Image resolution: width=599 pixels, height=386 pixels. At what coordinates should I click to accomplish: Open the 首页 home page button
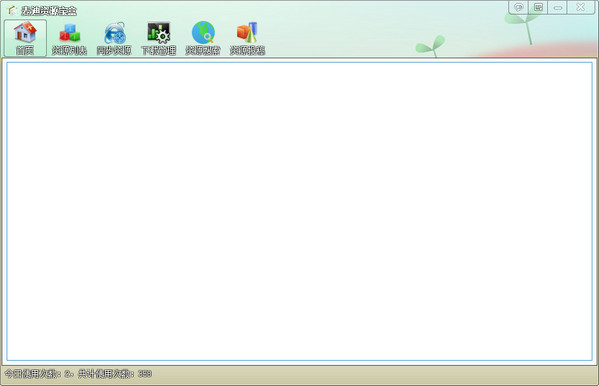25,38
